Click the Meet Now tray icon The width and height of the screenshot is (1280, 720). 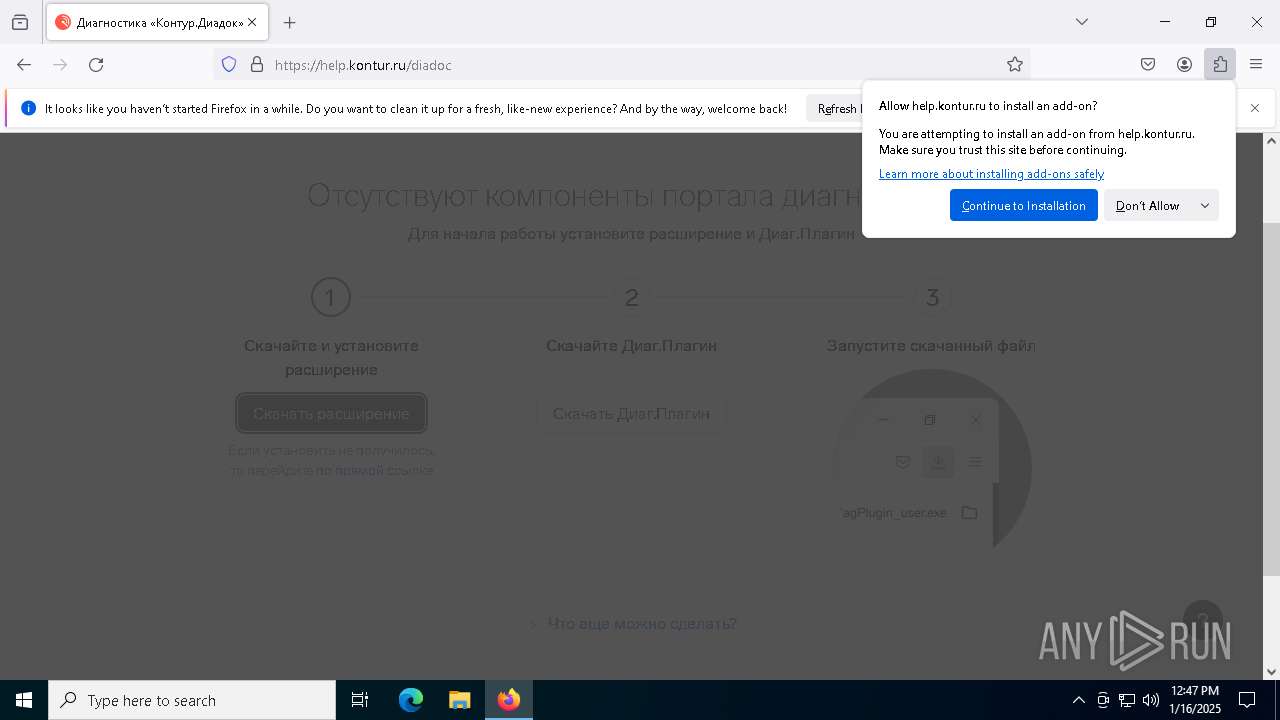(1103, 700)
